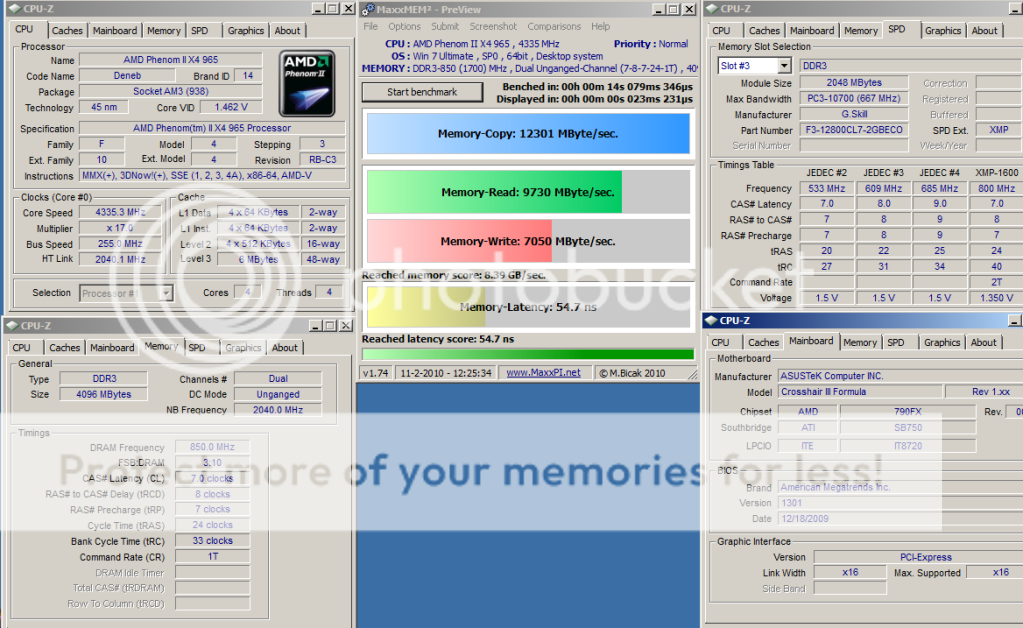This screenshot has width=1023, height=628.
Task: Switch to Caches tab in the Motherboard CPU-Z window
Action: pos(763,342)
